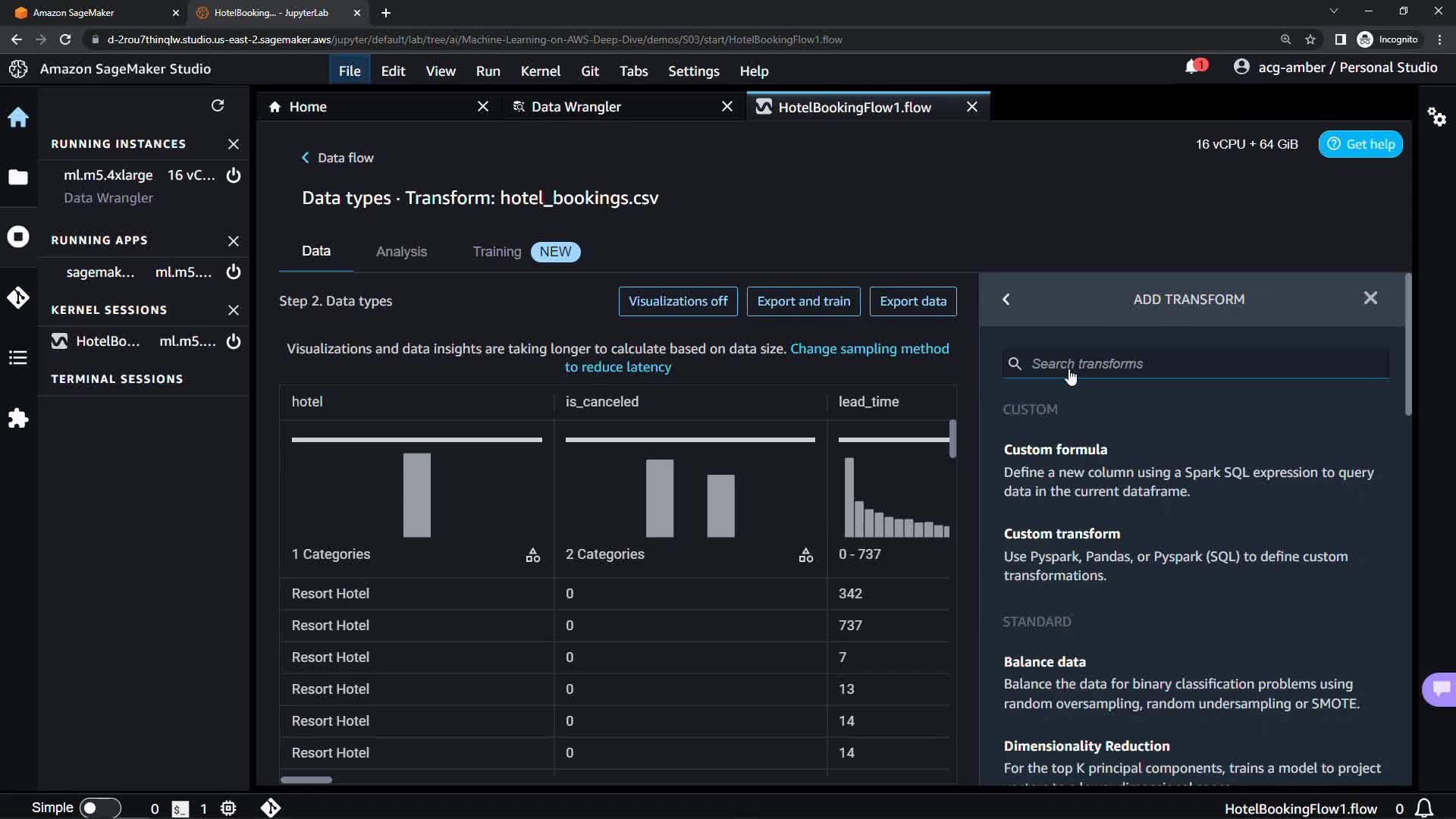
Task: Click the refresh running sessions icon
Action: (x=218, y=105)
